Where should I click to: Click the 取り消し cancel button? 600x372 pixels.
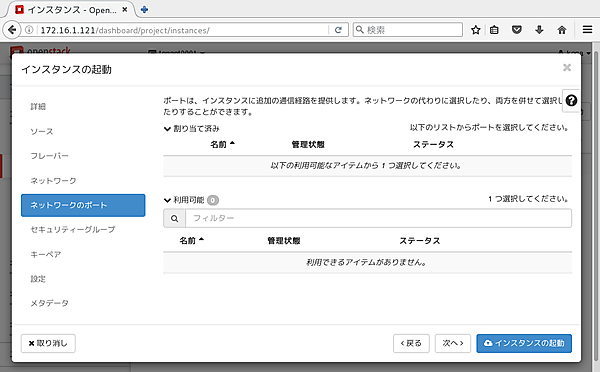pyautogui.click(x=48, y=343)
